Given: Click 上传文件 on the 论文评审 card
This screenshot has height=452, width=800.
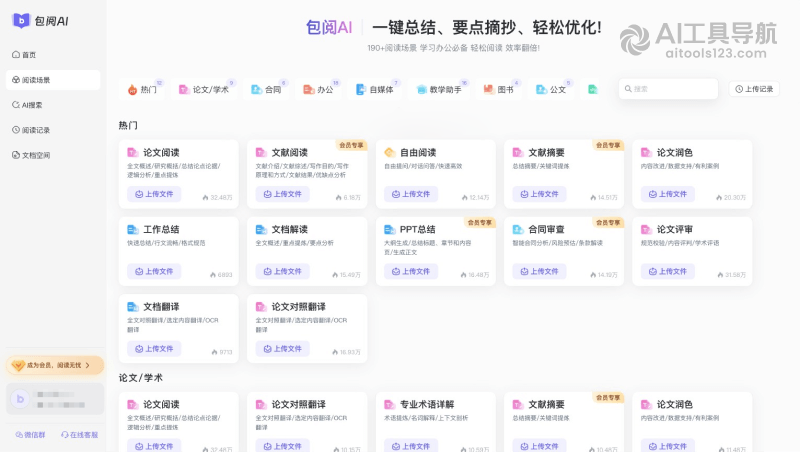Looking at the screenshot, I should (x=668, y=271).
